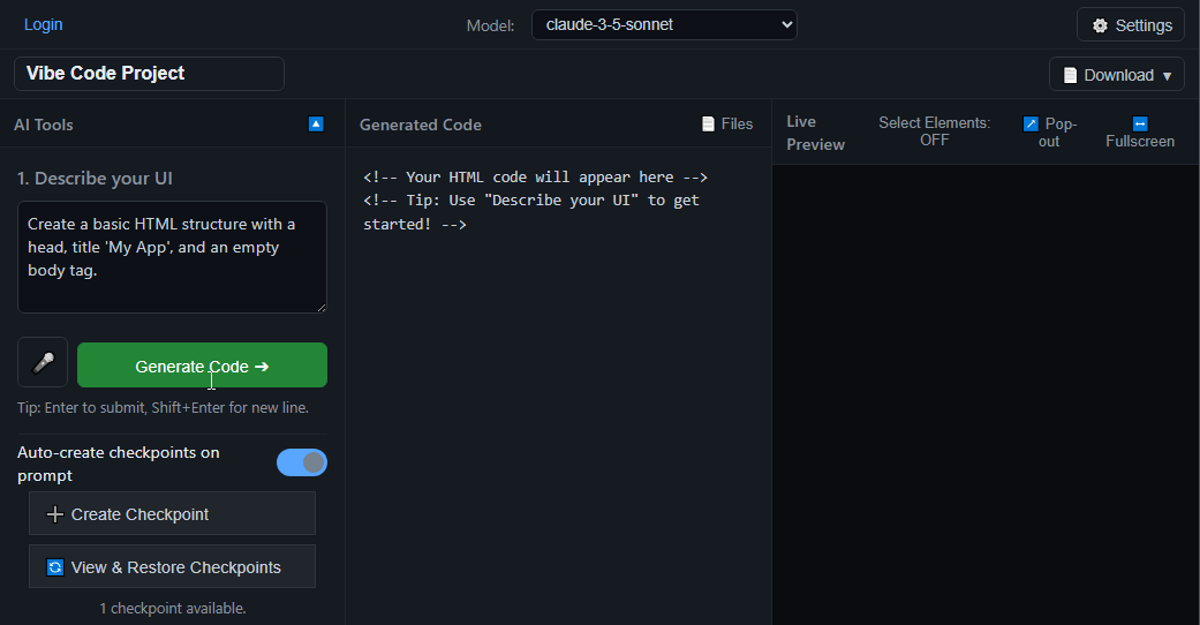The image size is (1200, 625).
Task: Toggle Select Elements mode on
Action: coord(934,131)
